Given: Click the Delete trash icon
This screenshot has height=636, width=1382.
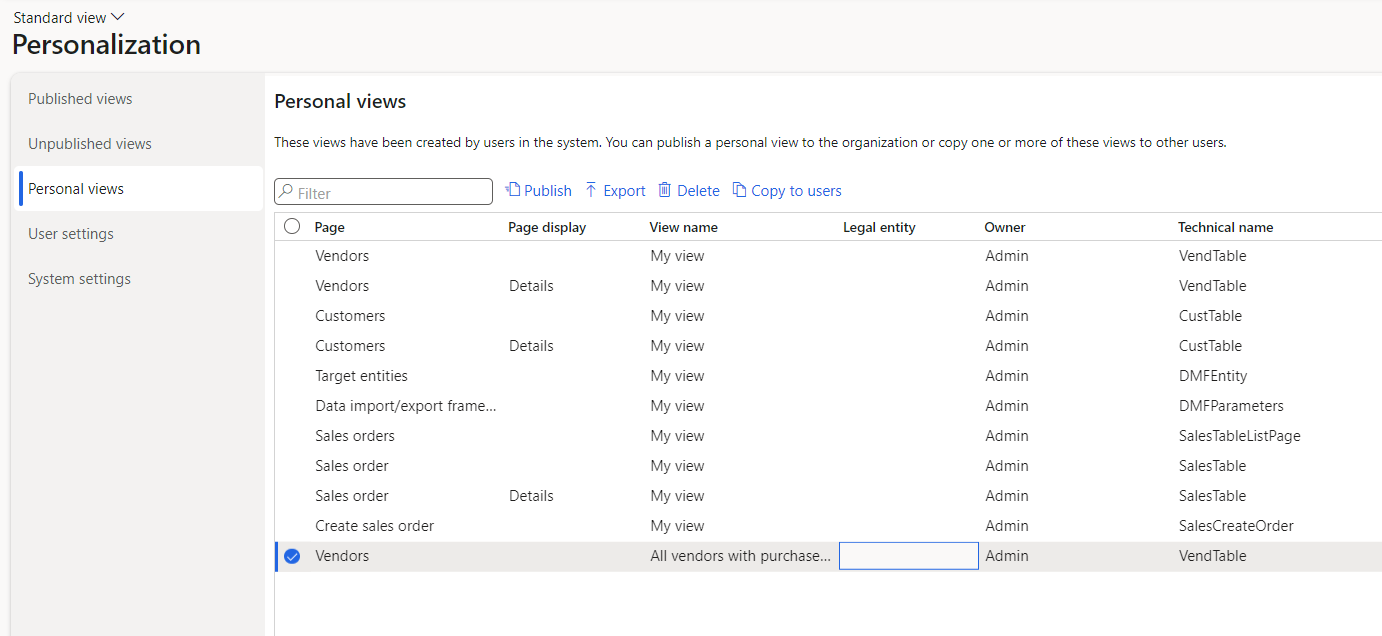Looking at the screenshot, I should [665, 190].
